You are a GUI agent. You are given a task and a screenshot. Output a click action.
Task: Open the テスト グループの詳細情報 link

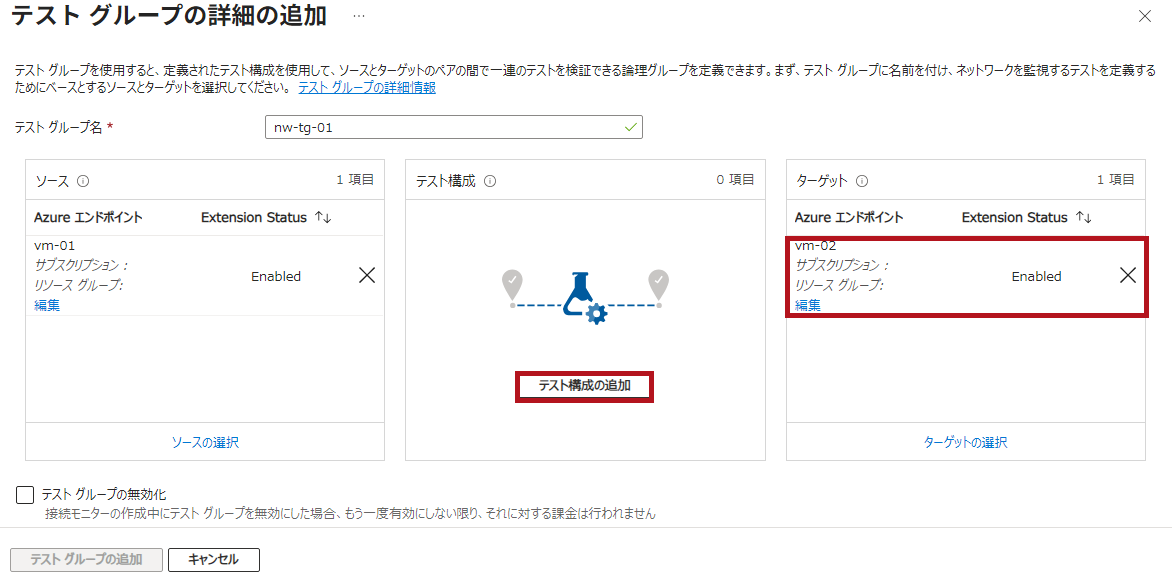367,87
